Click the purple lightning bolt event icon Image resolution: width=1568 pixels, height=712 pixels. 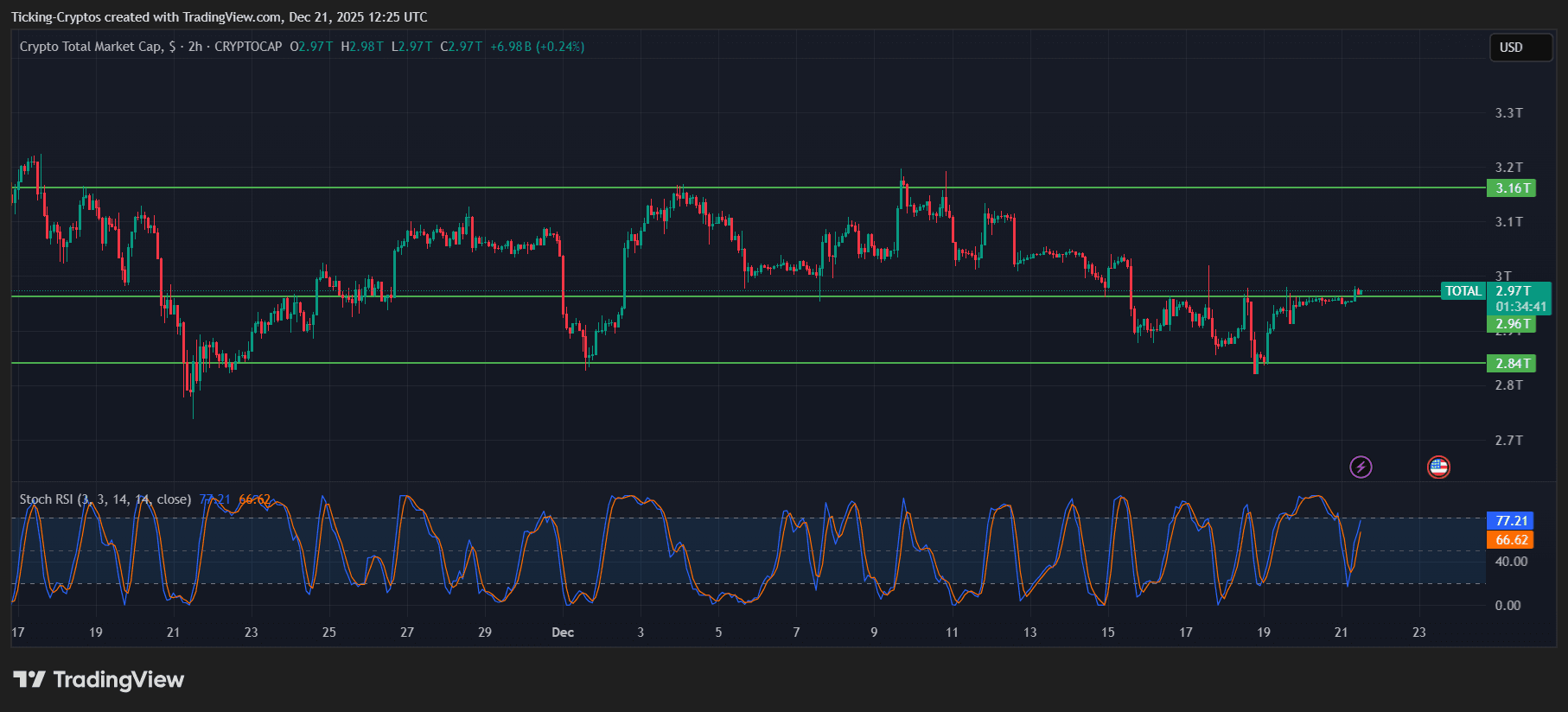[1361, 467]
